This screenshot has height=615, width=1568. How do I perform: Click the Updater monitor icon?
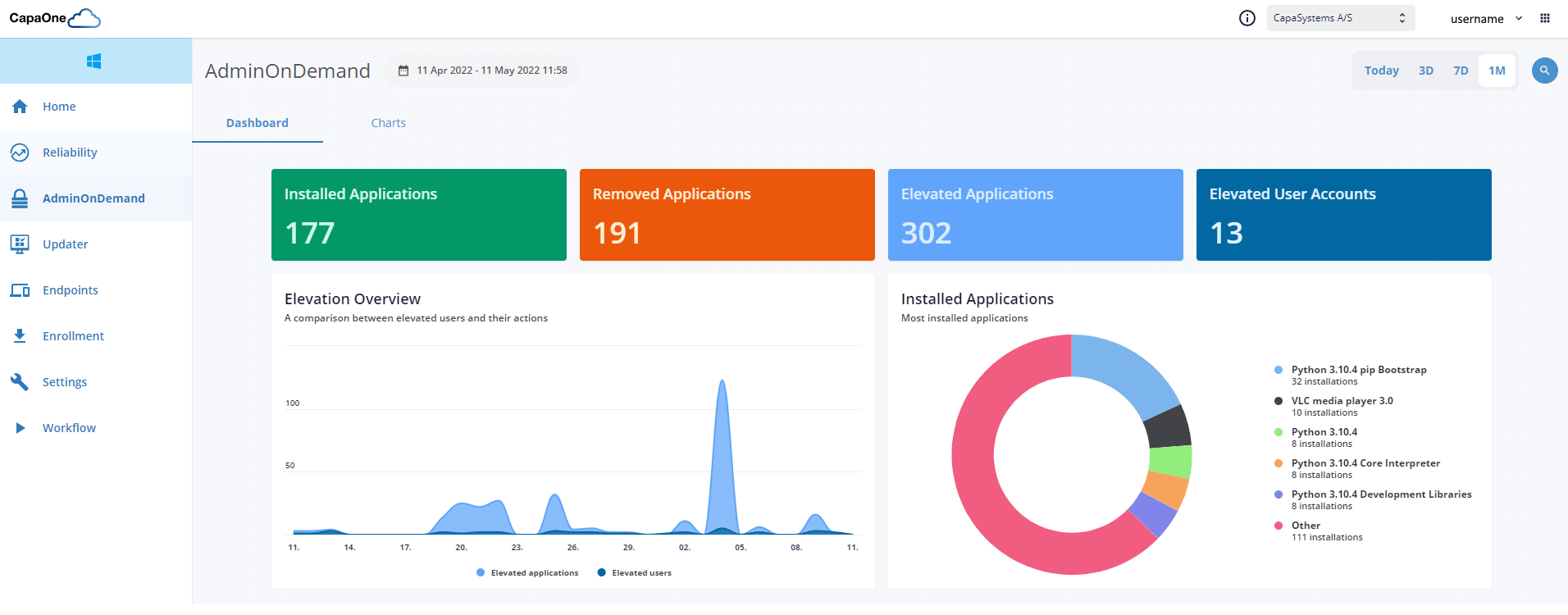pyautogui.click(x=20, y=244)
